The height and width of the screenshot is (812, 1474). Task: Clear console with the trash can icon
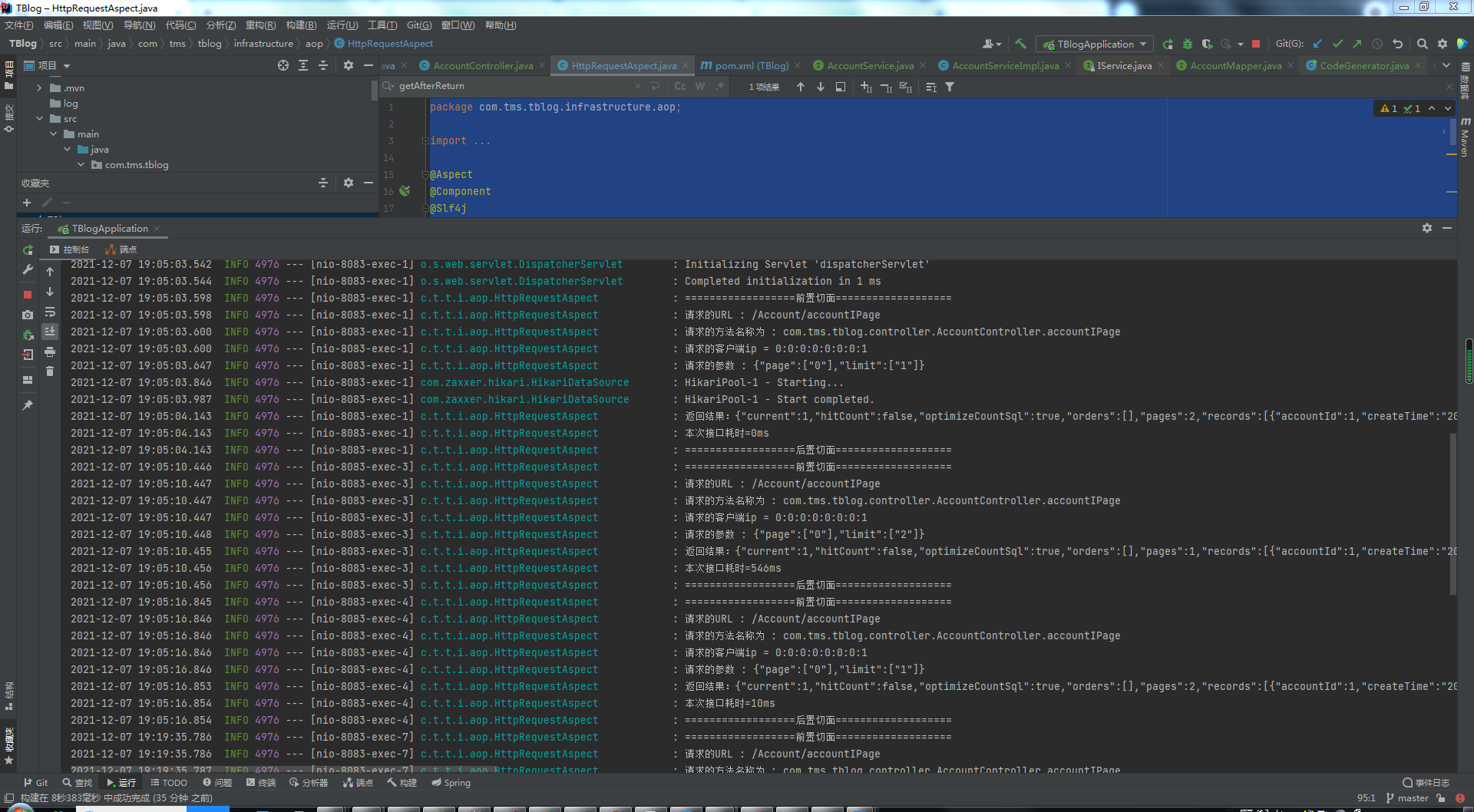coord(50,371)
